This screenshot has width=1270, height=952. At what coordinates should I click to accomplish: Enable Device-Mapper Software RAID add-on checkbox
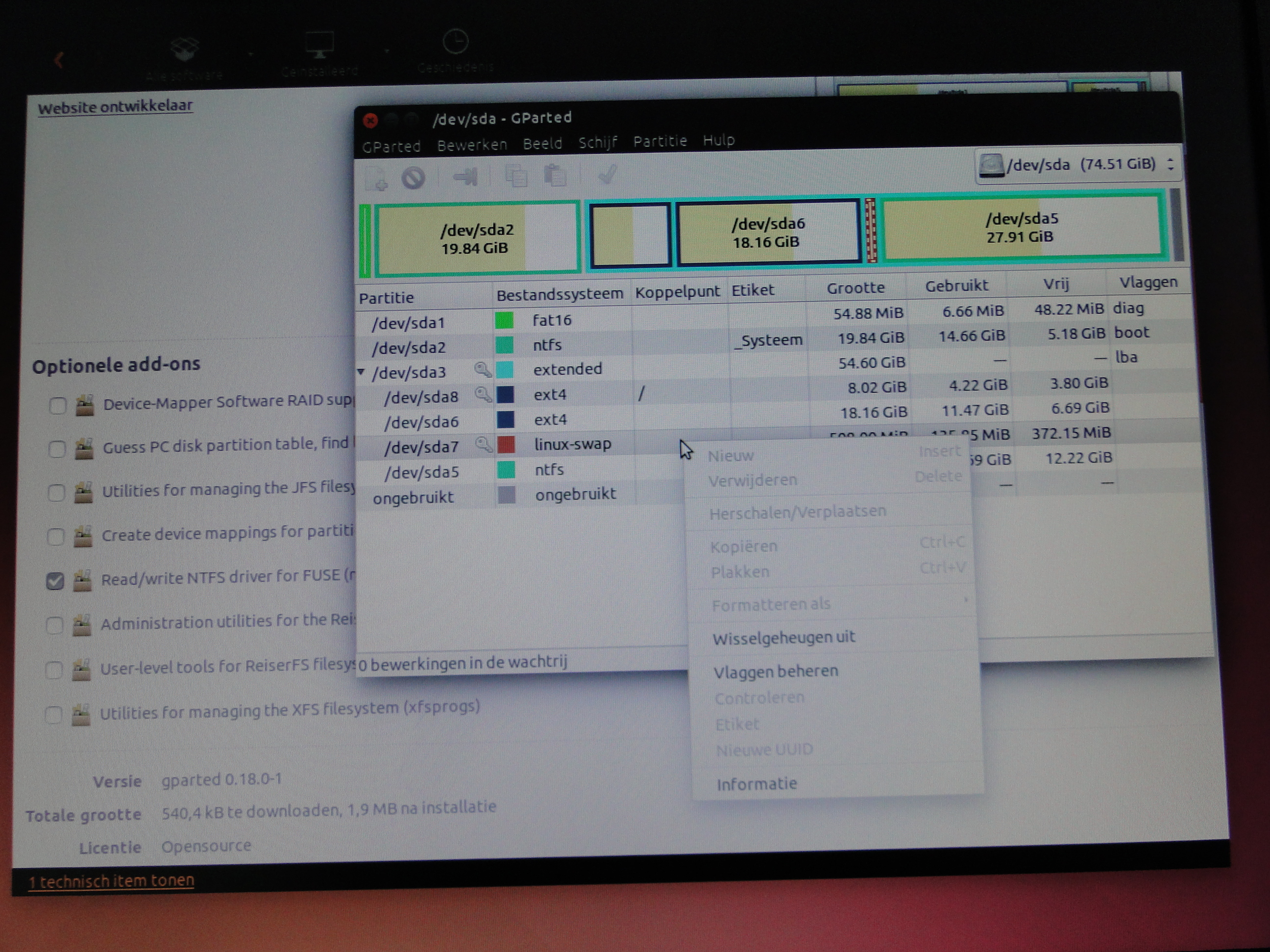coord(57,405)
